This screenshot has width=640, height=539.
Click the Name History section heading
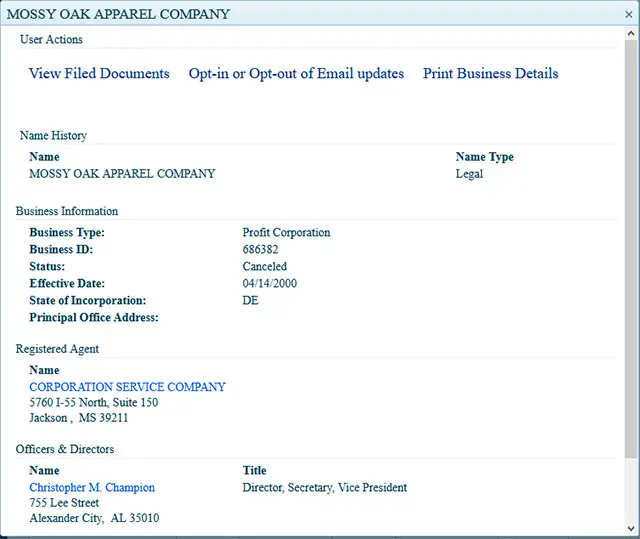[x=53, y=135]
